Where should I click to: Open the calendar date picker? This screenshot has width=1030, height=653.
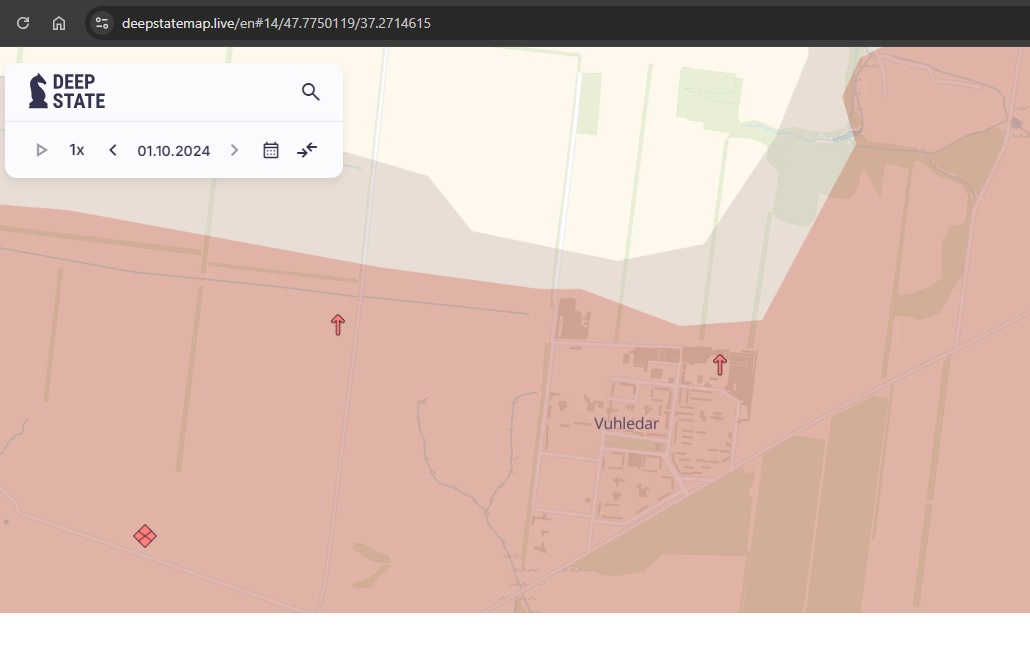click(x=271, y=150)
